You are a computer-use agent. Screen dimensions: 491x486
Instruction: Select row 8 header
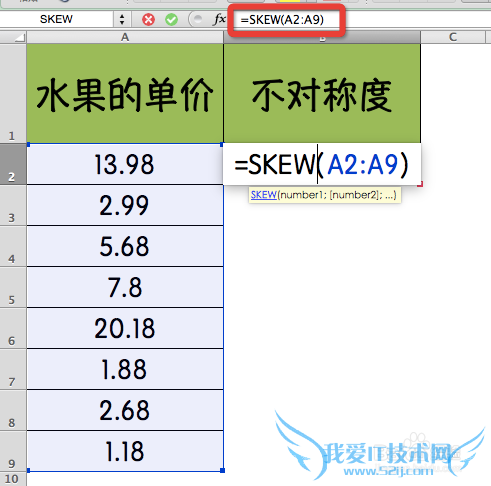pyautogui.click(x=13, y=410)
